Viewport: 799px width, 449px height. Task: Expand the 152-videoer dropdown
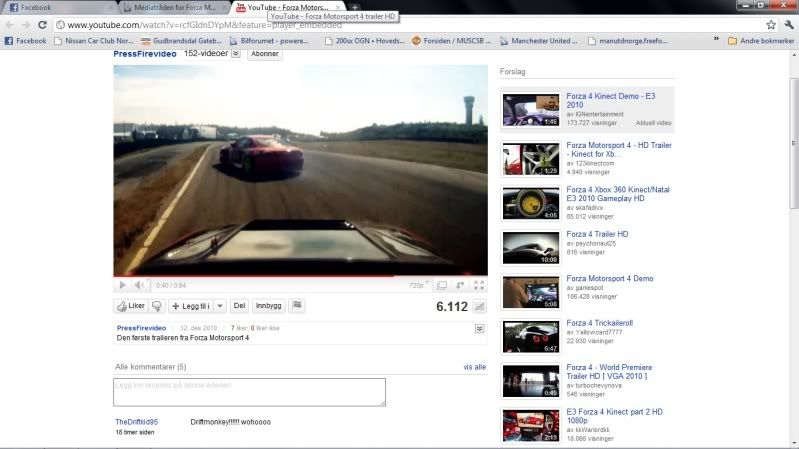tap(235, 53)
